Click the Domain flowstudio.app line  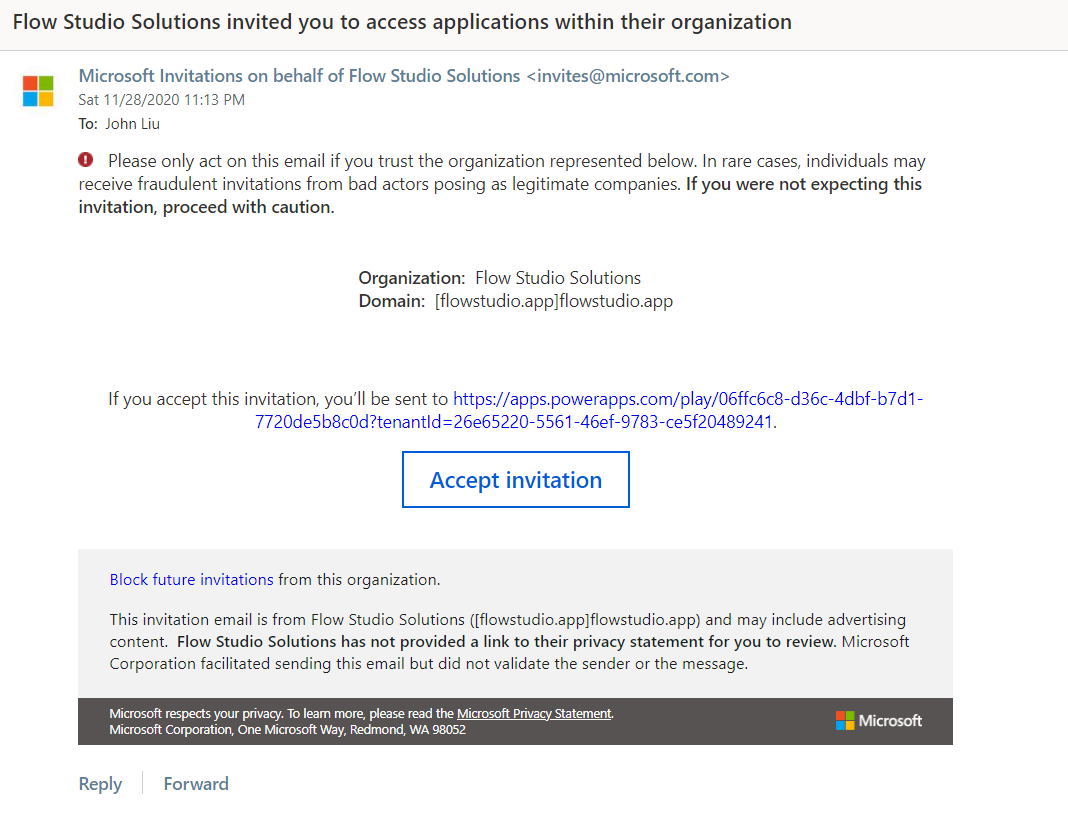click(515, 301)
